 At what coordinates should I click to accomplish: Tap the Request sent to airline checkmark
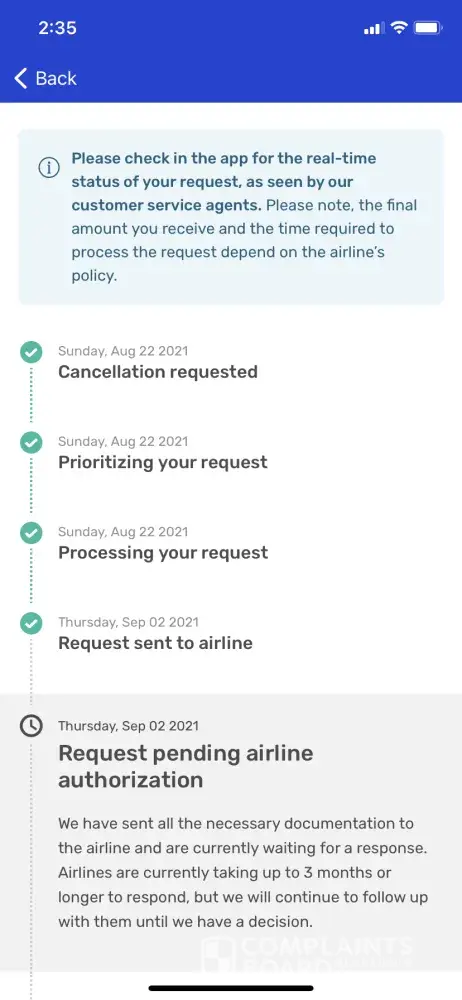click(31, 623)
